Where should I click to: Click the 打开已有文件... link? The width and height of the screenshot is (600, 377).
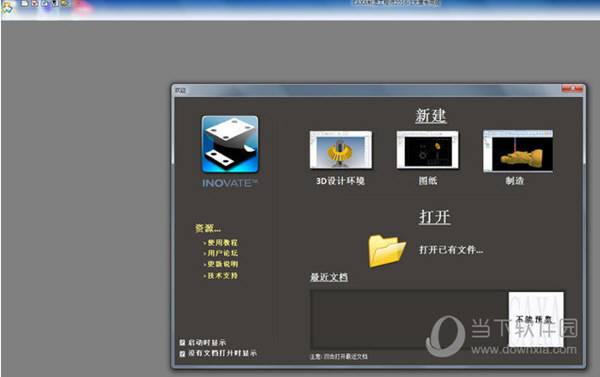tap(451, 250)
